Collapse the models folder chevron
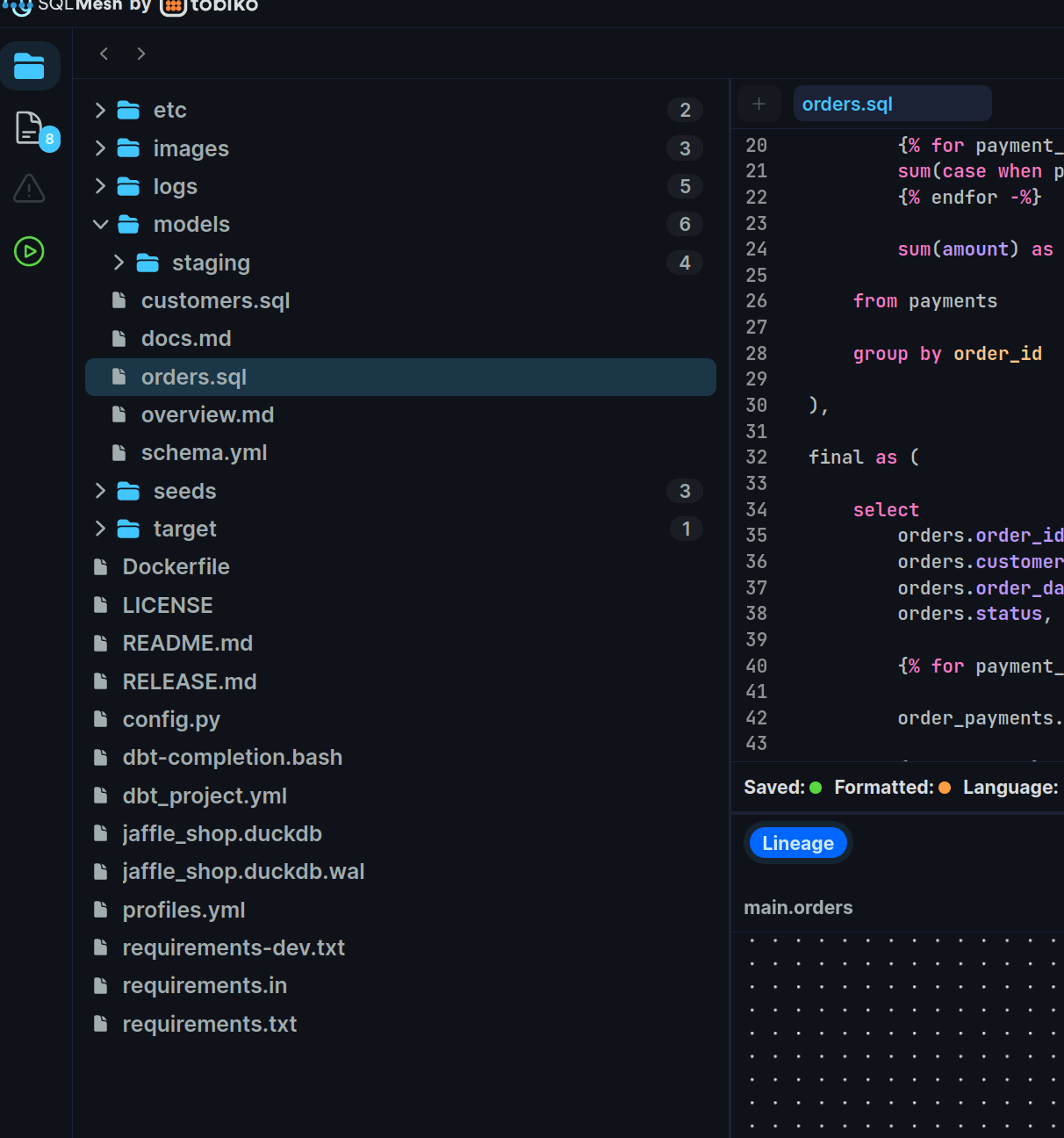 (x=100, y=225)
